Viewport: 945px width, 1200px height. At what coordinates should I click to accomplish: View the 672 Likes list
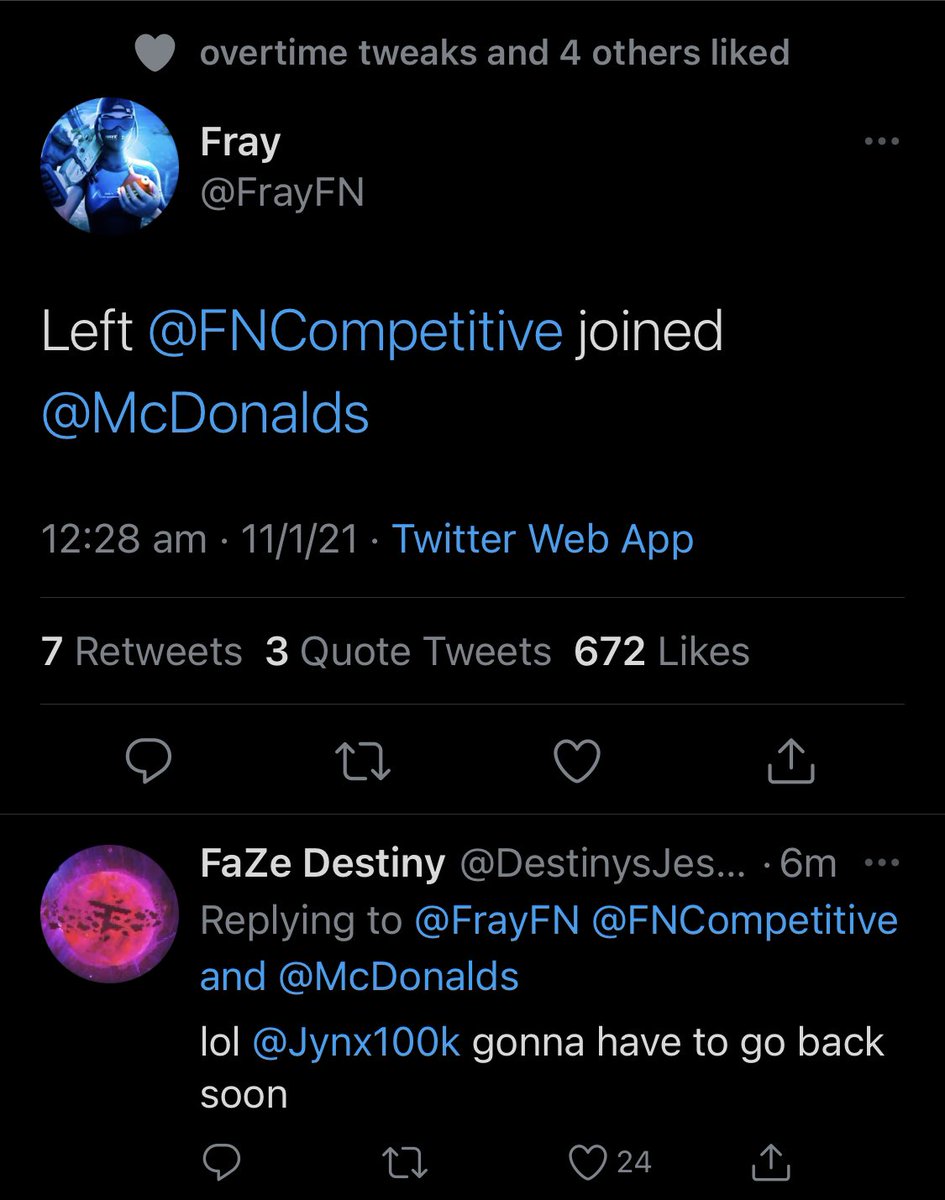[x=661, y=651]
